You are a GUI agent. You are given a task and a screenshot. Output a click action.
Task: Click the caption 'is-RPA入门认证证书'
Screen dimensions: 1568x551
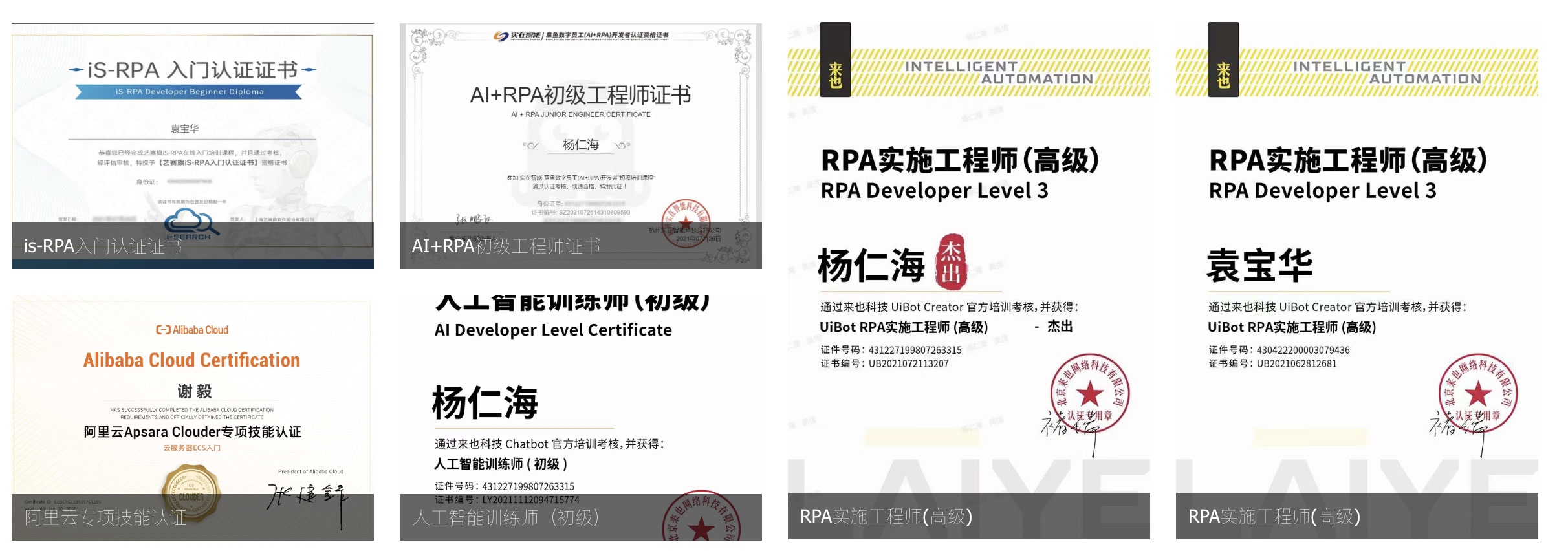[103, 246]
